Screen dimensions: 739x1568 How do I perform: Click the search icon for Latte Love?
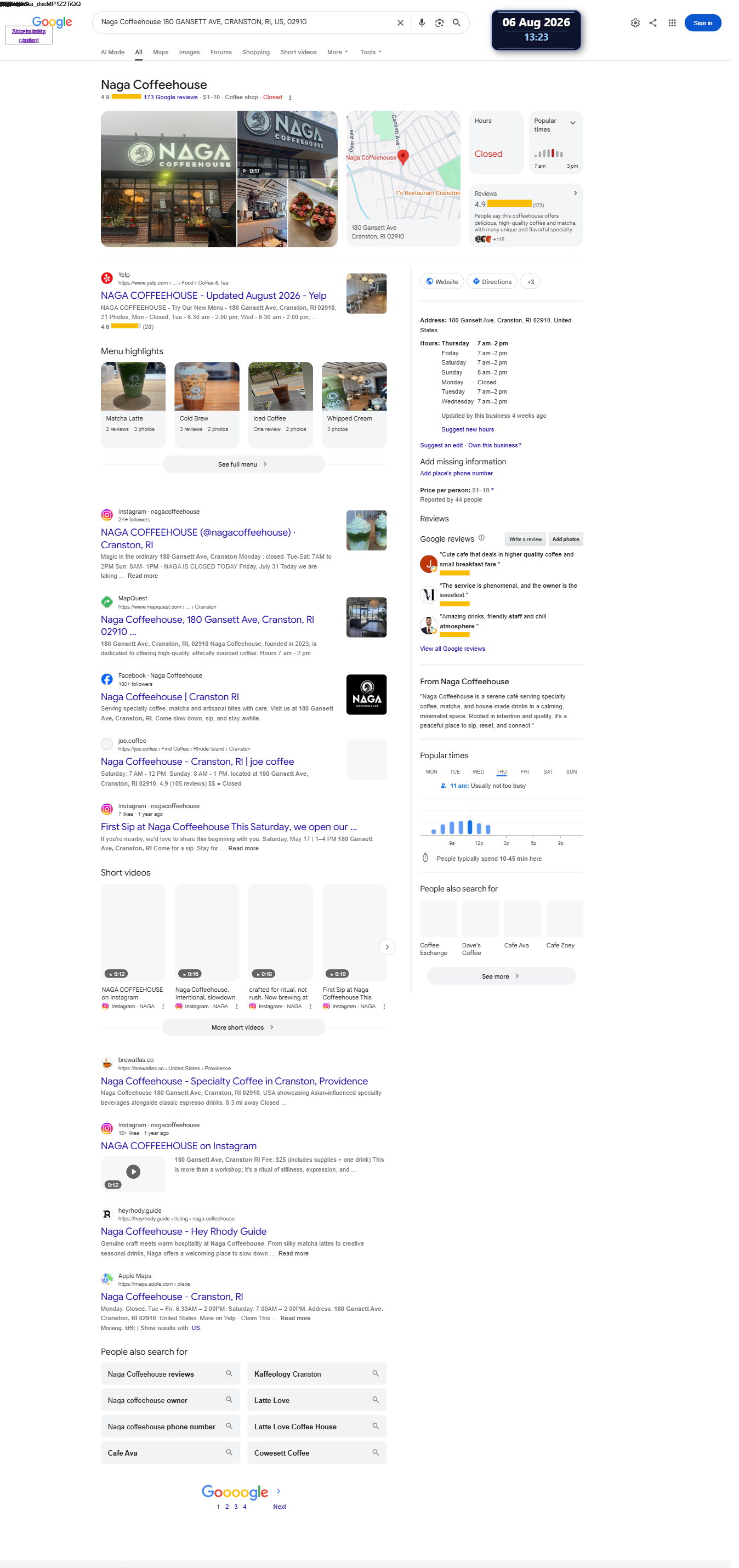[376, 1399]
